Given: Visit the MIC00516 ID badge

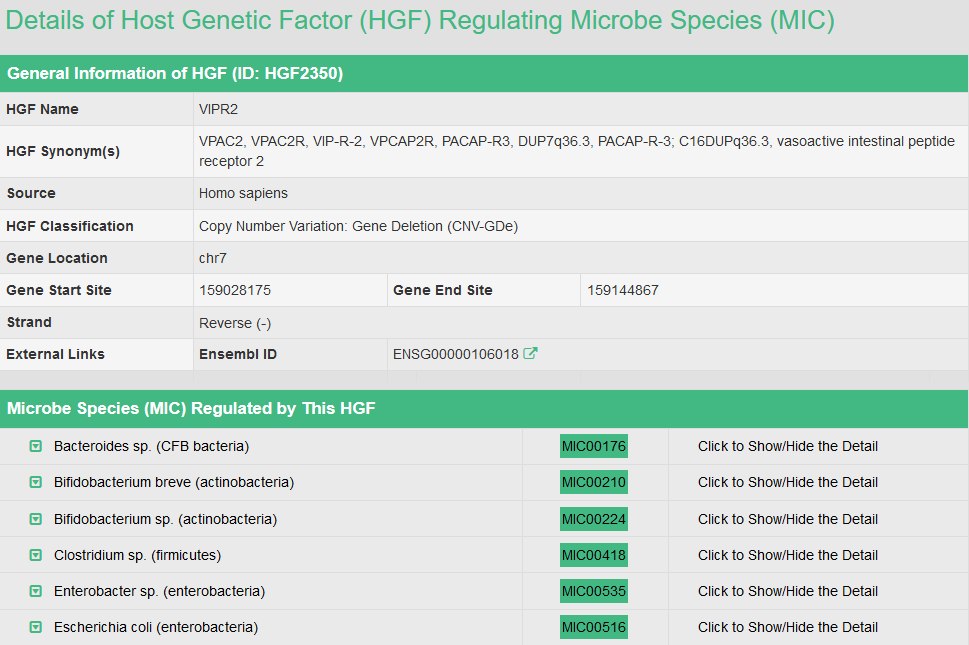Looking at the screenshot, I should click(593, 627).
